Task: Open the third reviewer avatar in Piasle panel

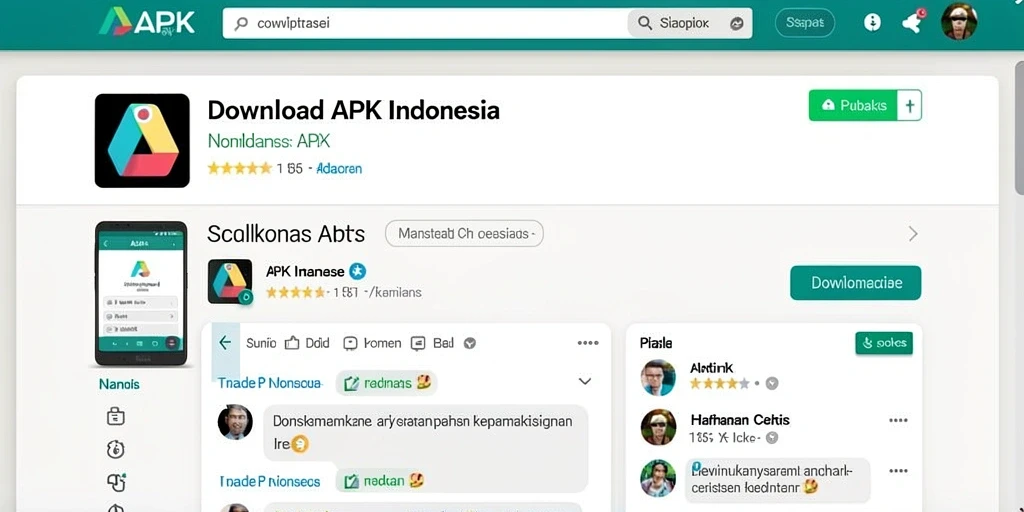Action: tap(658, 478)
